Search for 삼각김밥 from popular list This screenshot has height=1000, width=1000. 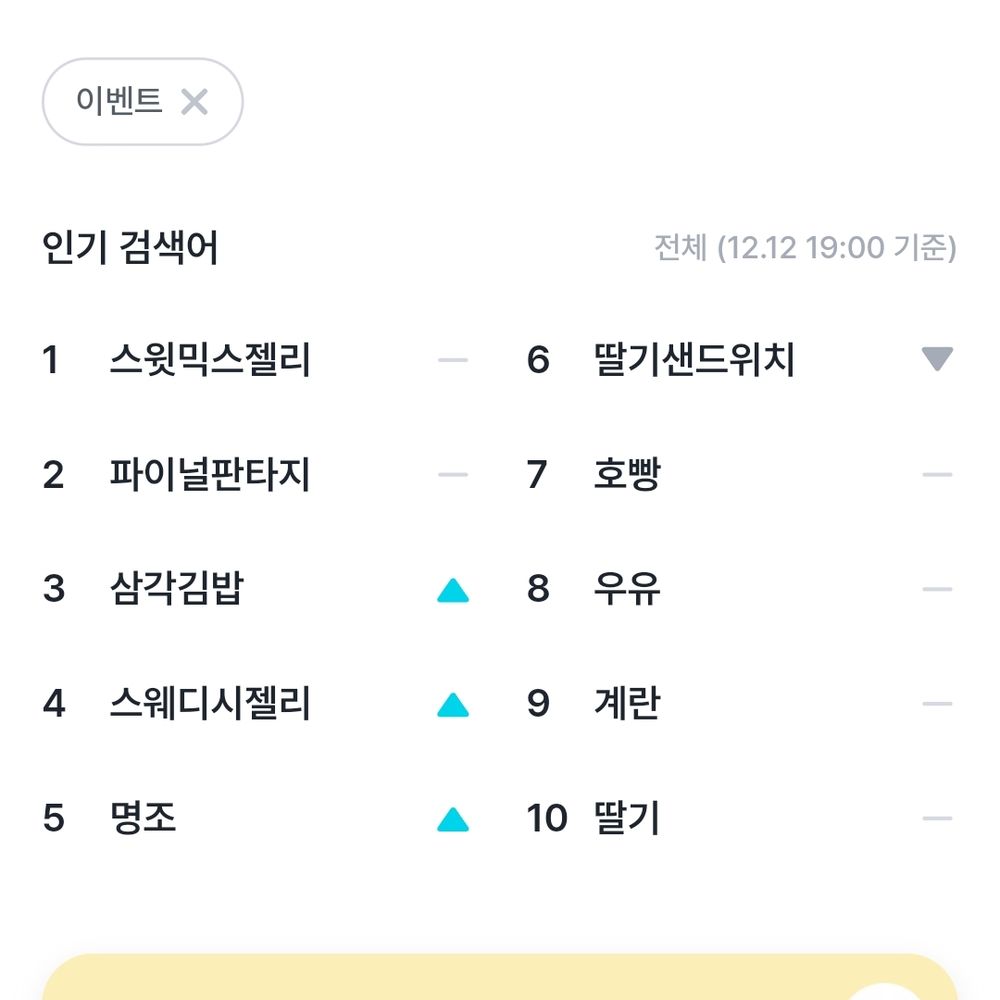[x=176, y=589]
